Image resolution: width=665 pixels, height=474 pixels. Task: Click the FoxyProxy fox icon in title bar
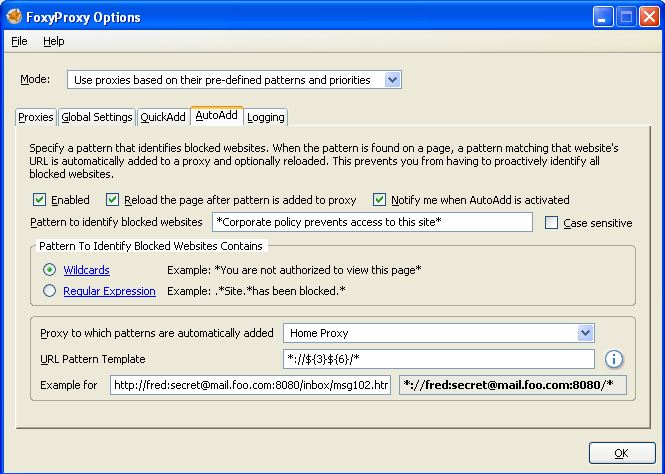[x=14, y=17]
